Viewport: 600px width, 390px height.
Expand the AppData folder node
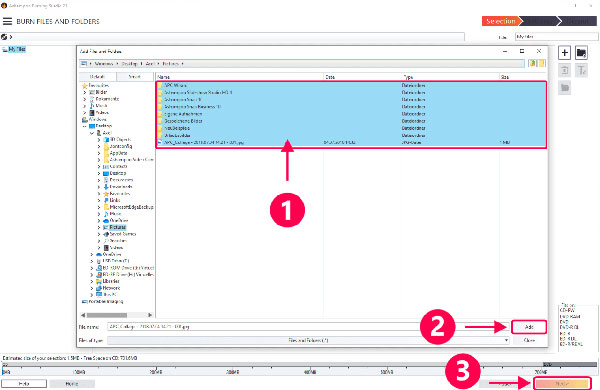pos(99,153)
